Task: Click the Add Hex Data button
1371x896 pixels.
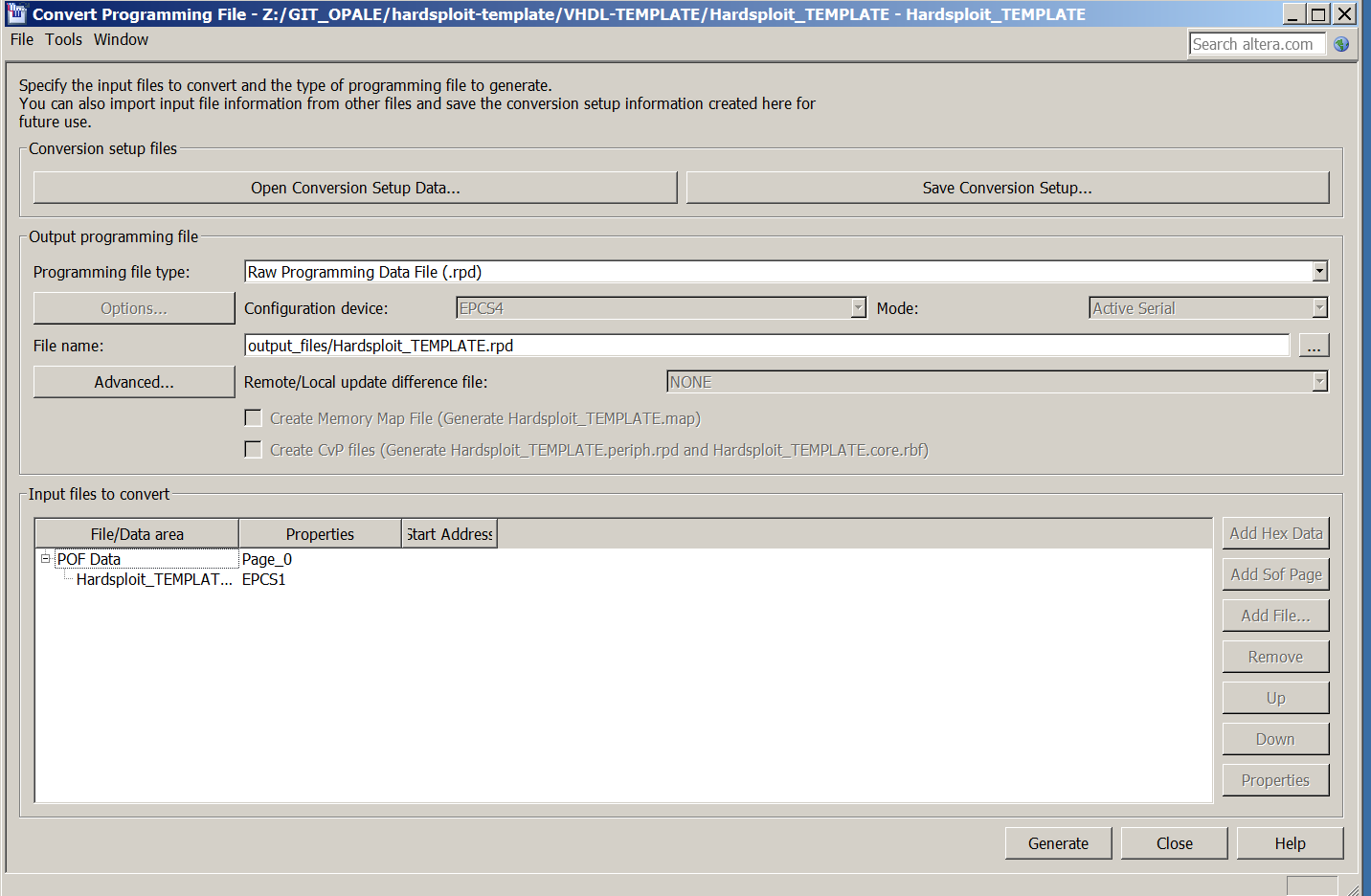Action: 1276,533
